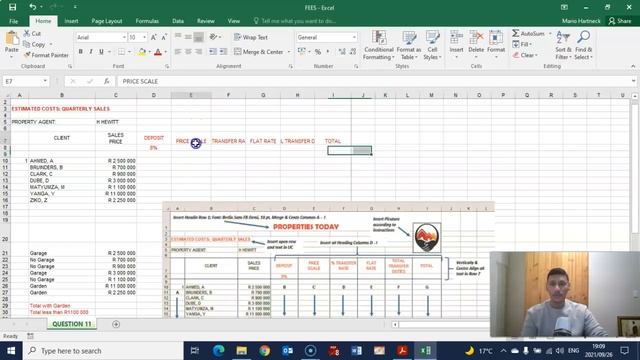640x360 pixels.
Task: Align text to the right
Action: click(198, 52)
